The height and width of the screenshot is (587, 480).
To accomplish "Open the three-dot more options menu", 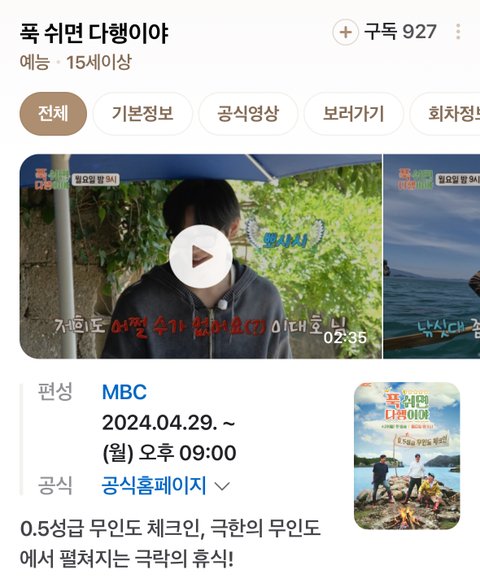I will point(458,32).
